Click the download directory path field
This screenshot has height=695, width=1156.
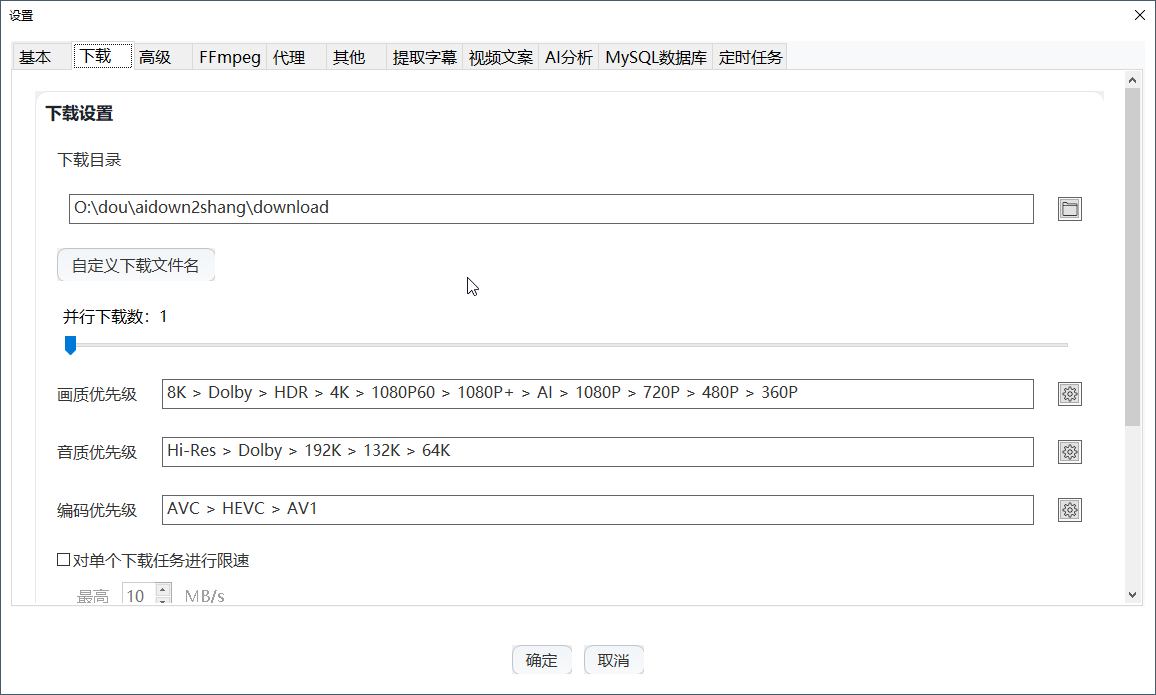pyautogui.click(x=550, y=209)
